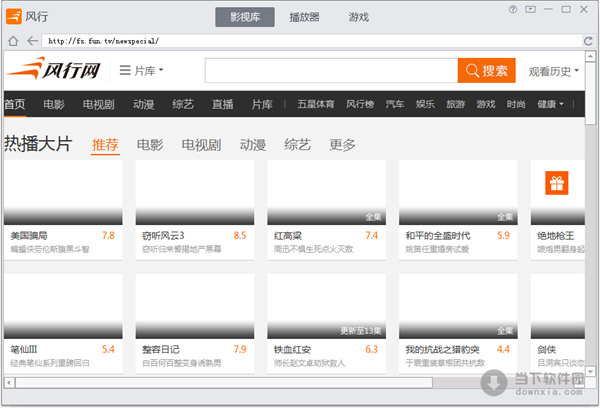Click the orange gift box icon
Image resolution: width=600 pixels, height=408 pixels.
click(556, 183)
